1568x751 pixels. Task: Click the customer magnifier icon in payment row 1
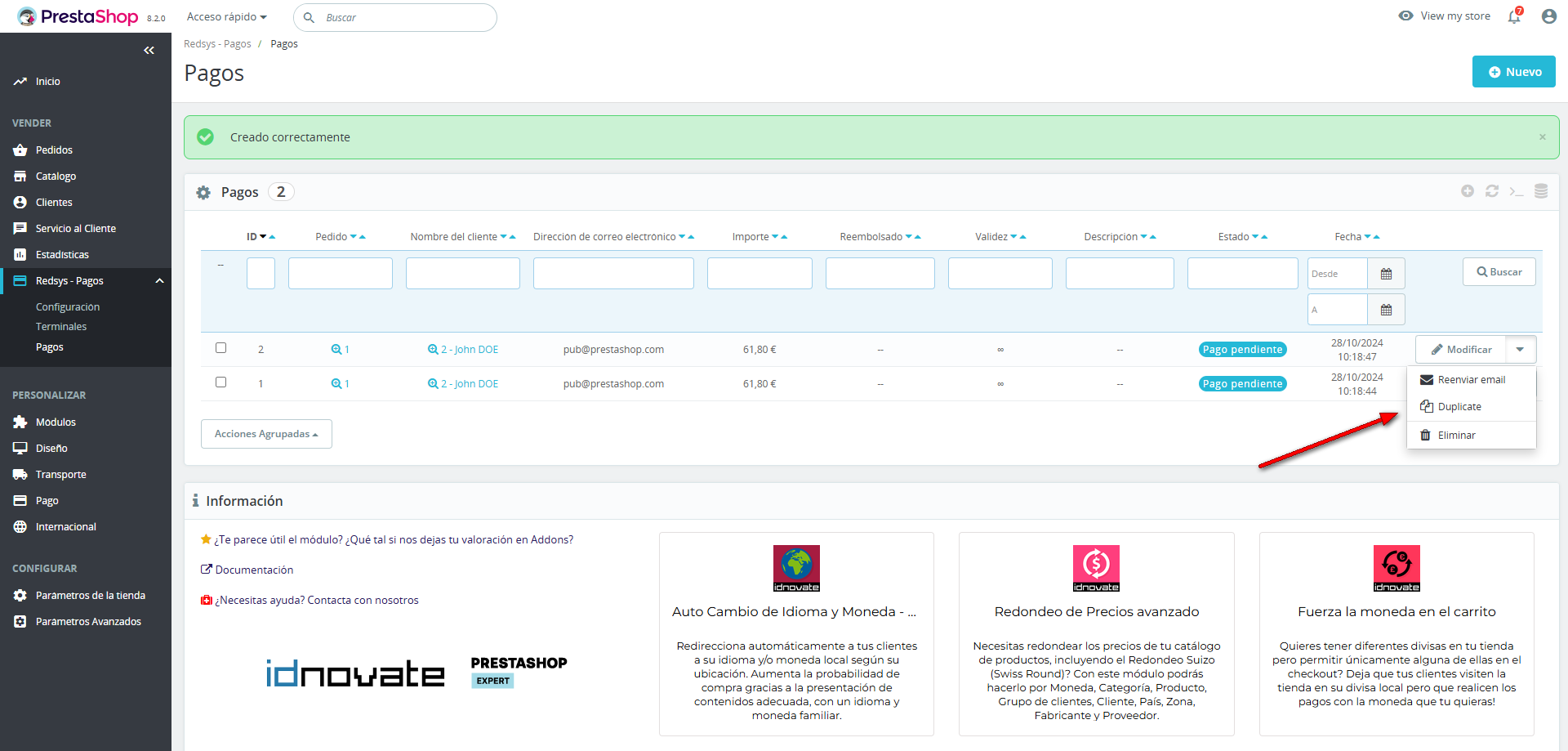pos(433,384)
